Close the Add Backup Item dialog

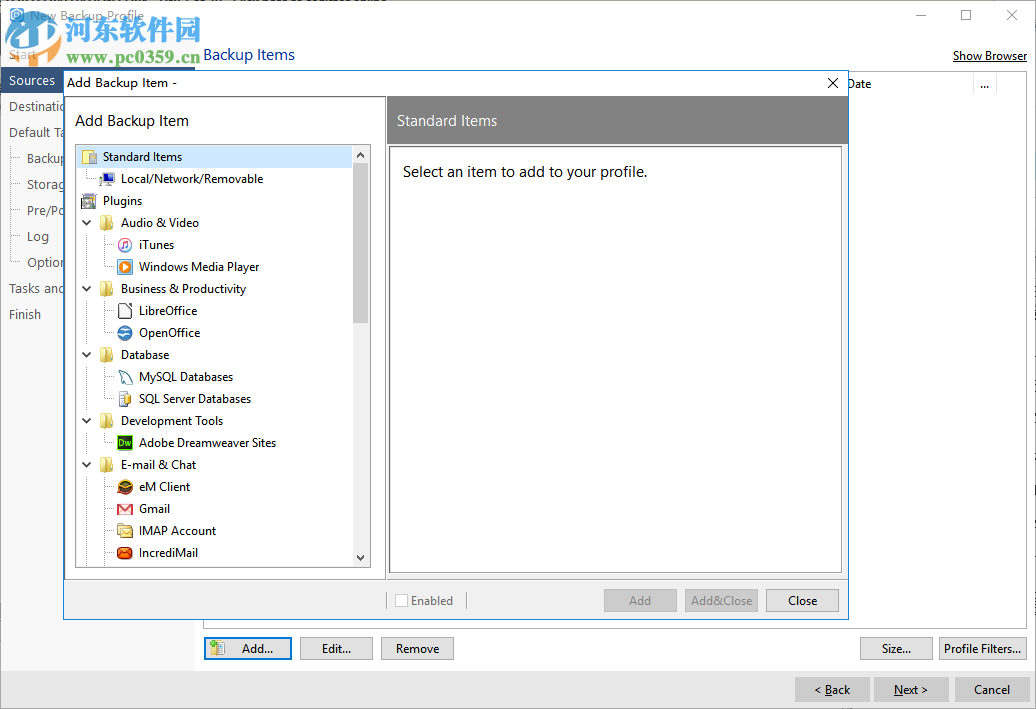click(x=832, y=83)
